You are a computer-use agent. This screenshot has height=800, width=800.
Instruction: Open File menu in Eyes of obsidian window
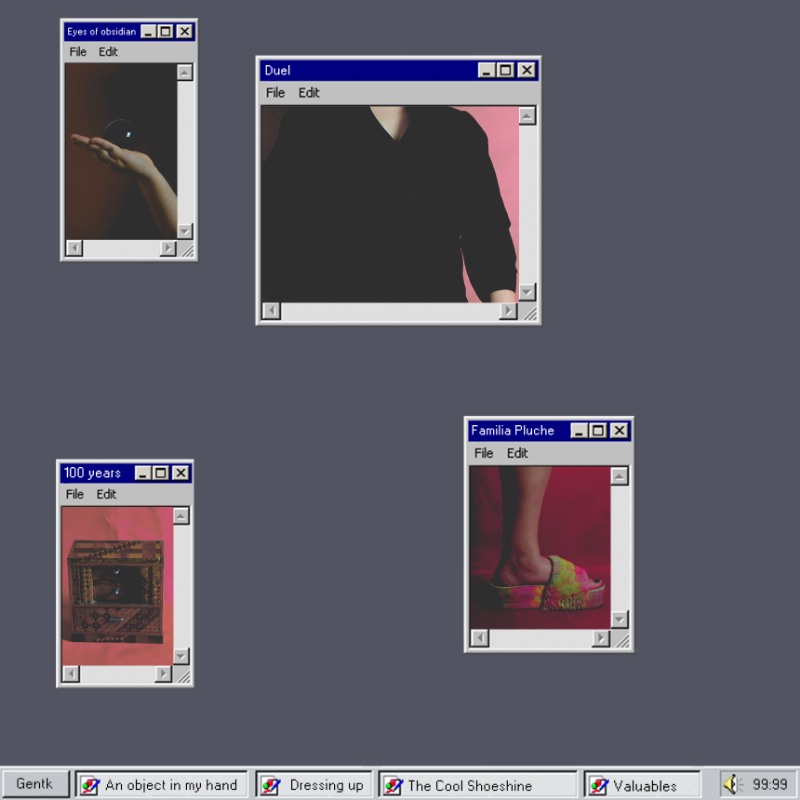point(77,52)
